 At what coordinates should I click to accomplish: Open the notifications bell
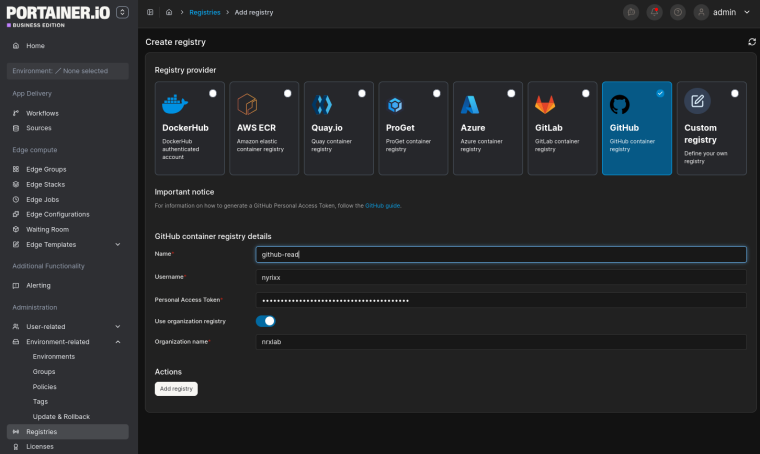(654, 12)
